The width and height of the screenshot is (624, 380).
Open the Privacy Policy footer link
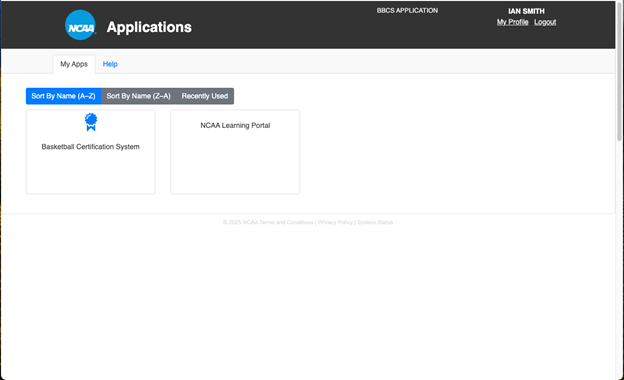[x=335, y=222]
